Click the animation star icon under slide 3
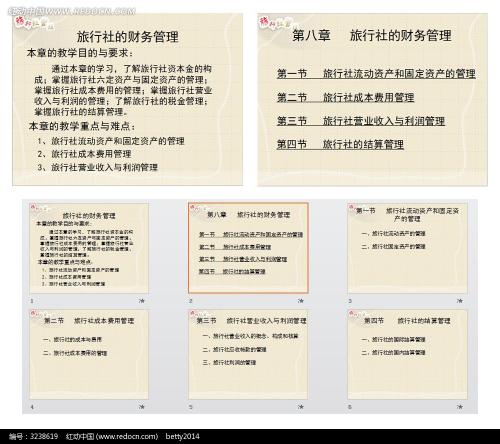The height and width of the screenshot is (444, 500). point(460,301)
